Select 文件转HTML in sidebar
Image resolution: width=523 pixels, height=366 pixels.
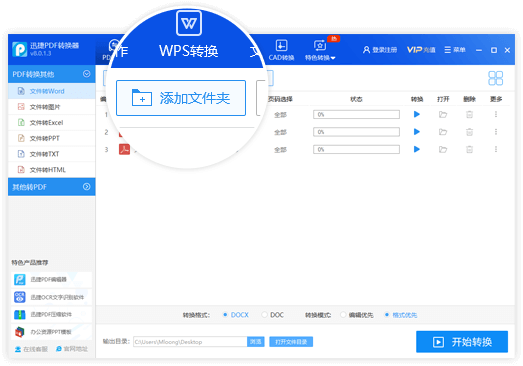click(x=52, y=169)
